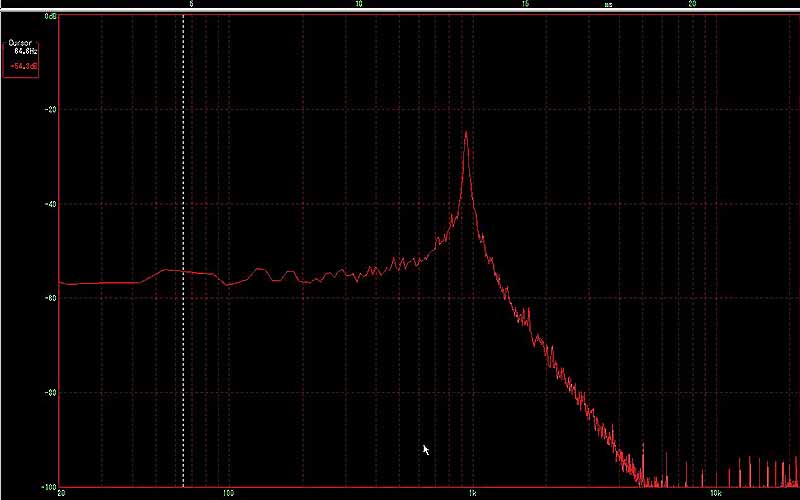Click the 20 Hz label on the frequency axis
The height and width of the screenshot is (500, 800).
[x=62, y=494]
